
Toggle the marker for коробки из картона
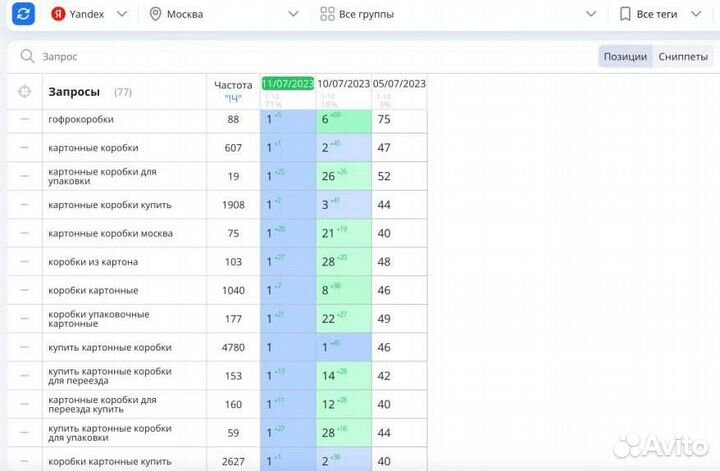tap(25, 262)
